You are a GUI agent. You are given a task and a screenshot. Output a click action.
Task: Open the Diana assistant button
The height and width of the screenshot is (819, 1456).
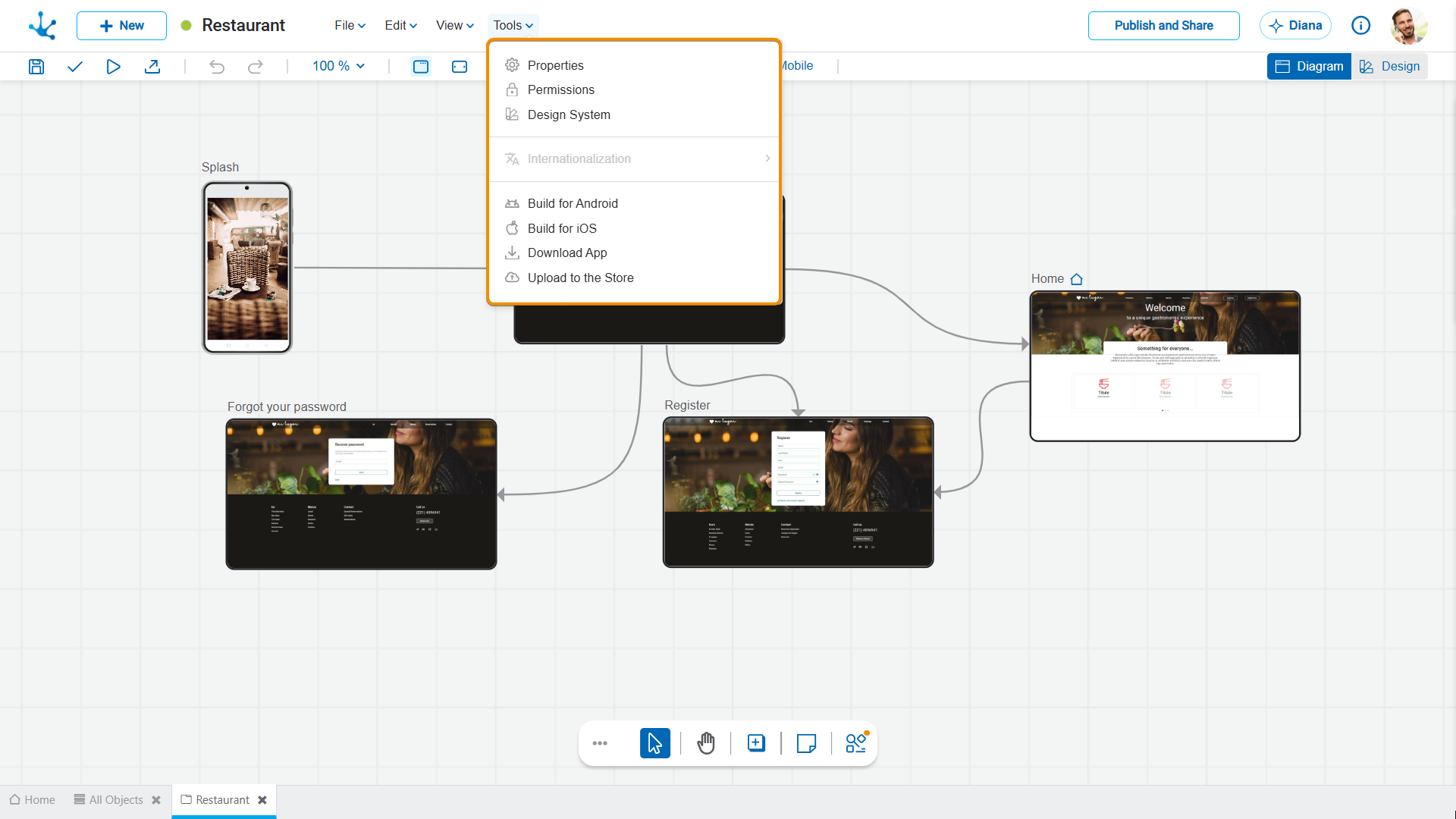(x=1295, y=26)
